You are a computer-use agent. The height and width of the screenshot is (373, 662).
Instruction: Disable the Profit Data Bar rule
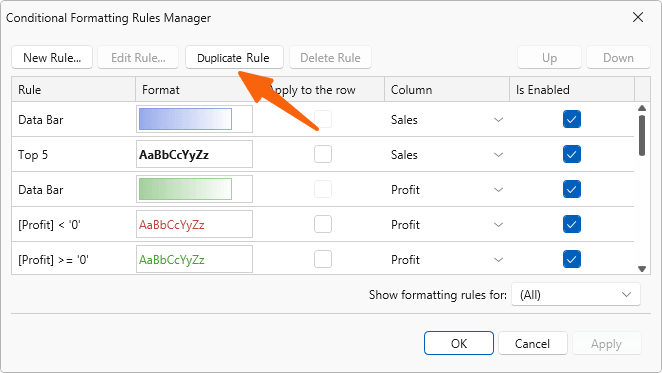(572, 189)
